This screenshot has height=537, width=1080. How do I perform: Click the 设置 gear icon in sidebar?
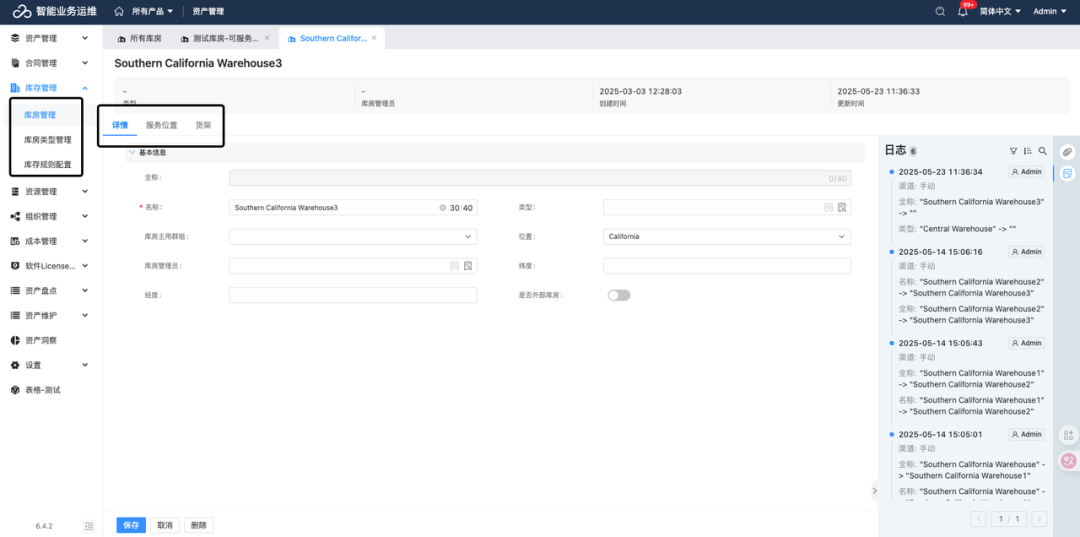click(x=15, y=365)
